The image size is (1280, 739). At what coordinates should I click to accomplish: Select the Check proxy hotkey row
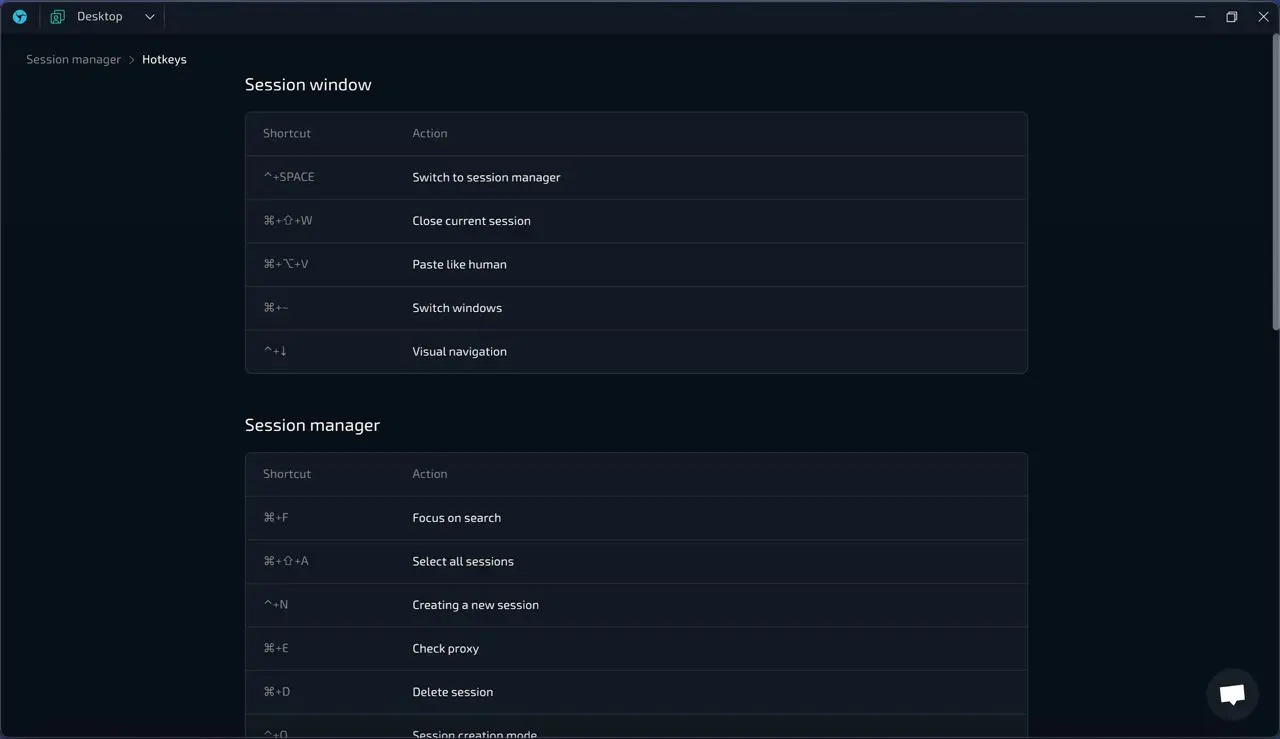(x=635, y=648)
